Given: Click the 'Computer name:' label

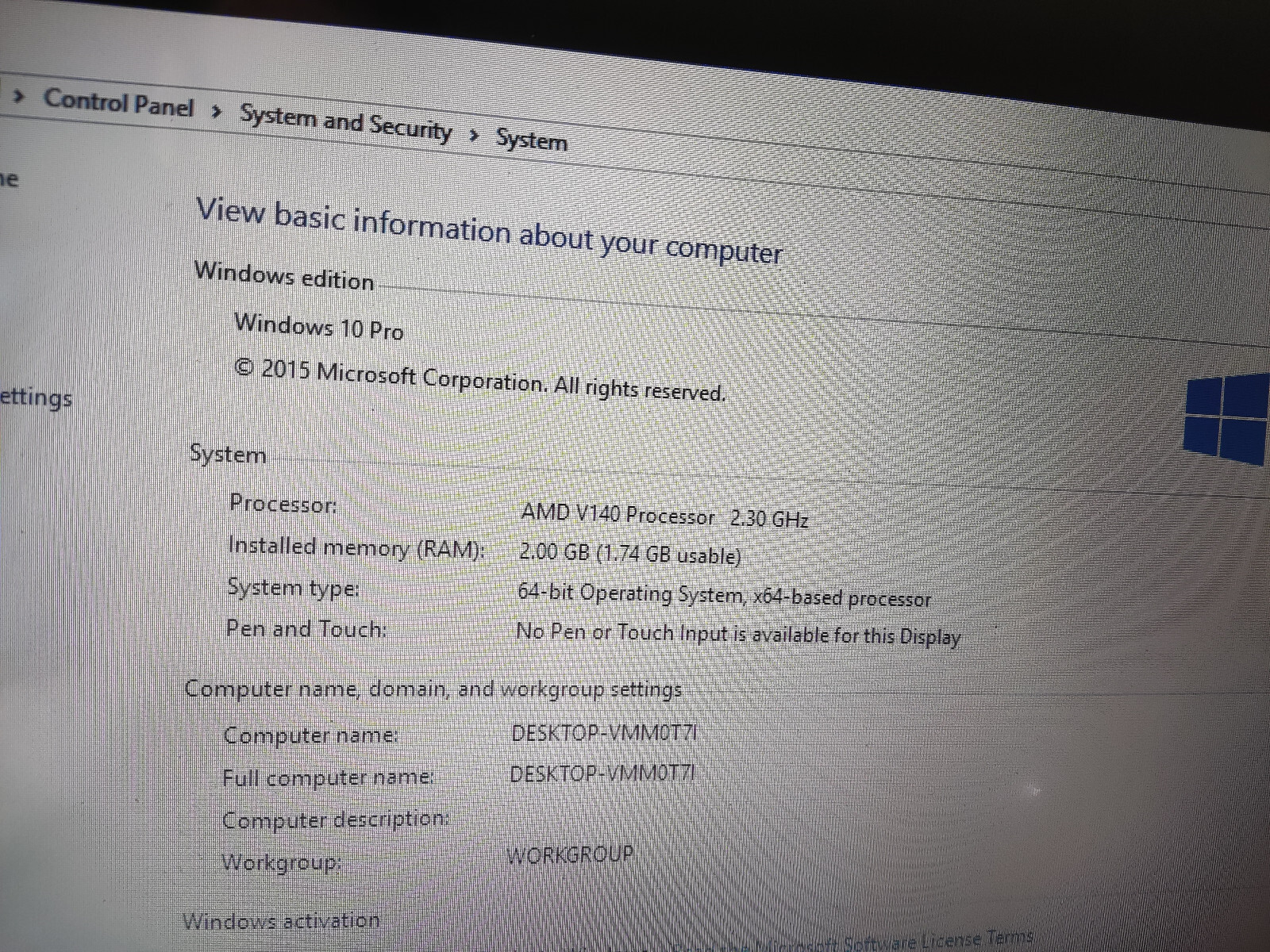Looking at the screenshot, I should pos(310,735).
